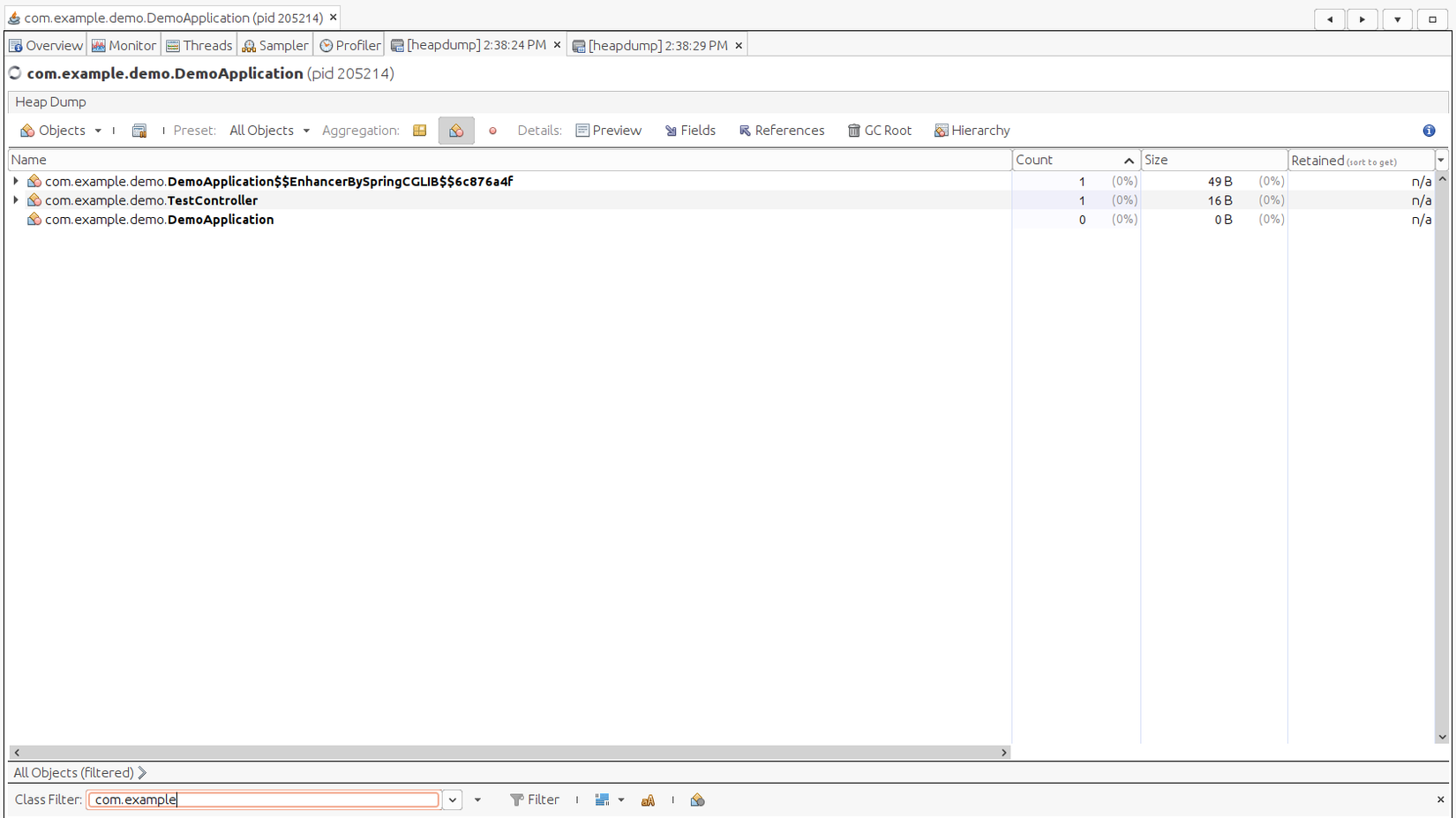Click the up arrow of the vertical scrollbar
Screen dimensions: 1456x818
(x=1442, y=179)
